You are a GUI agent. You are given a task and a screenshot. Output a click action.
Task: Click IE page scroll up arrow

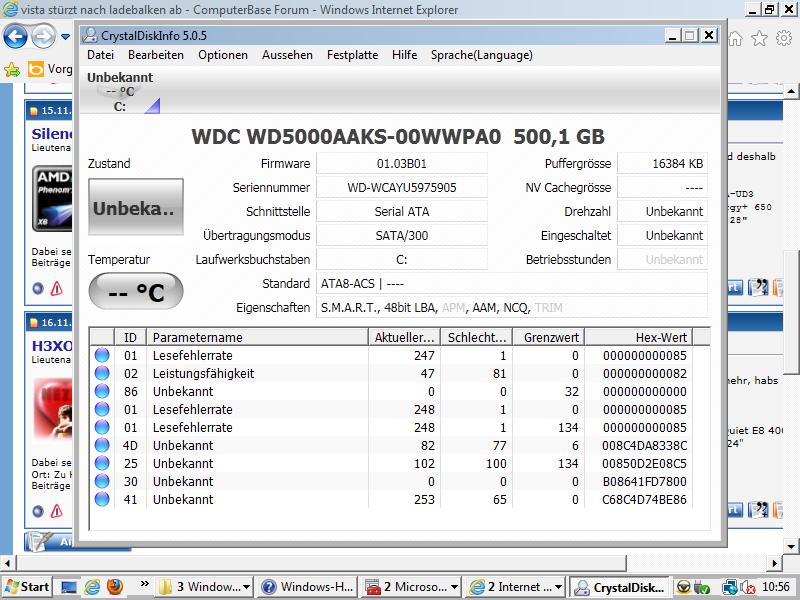pos(790,91)
